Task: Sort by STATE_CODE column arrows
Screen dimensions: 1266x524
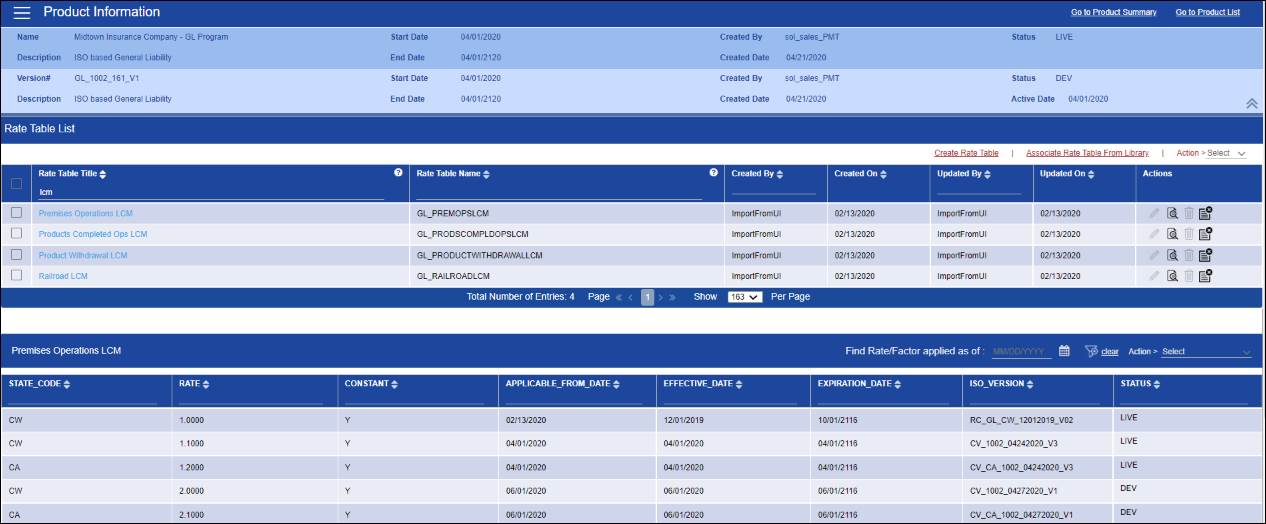Action: [x=67, y=384]
